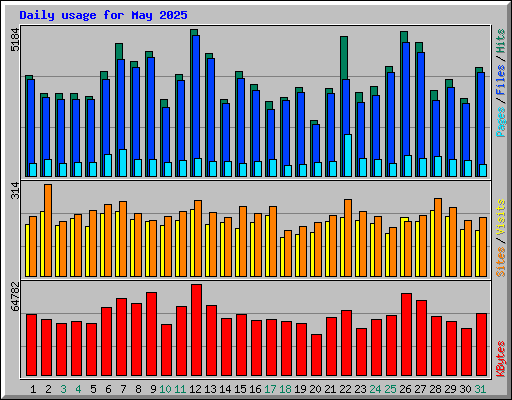The image size is (512, 400).
Task: Click day label 1 on the axis
Action: tap(33, 389)
